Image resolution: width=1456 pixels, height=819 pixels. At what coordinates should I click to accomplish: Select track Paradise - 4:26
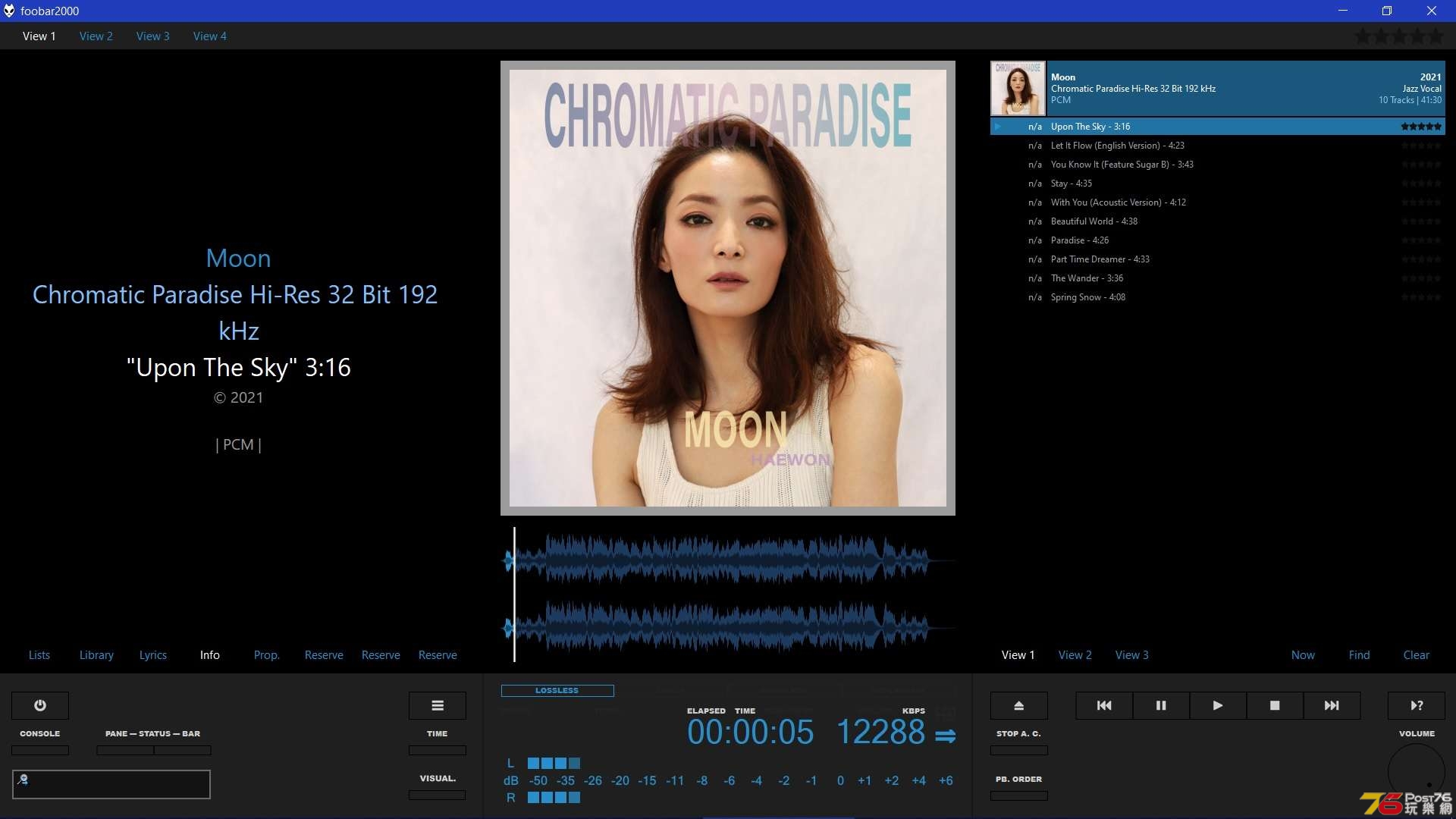point(1218,240)
